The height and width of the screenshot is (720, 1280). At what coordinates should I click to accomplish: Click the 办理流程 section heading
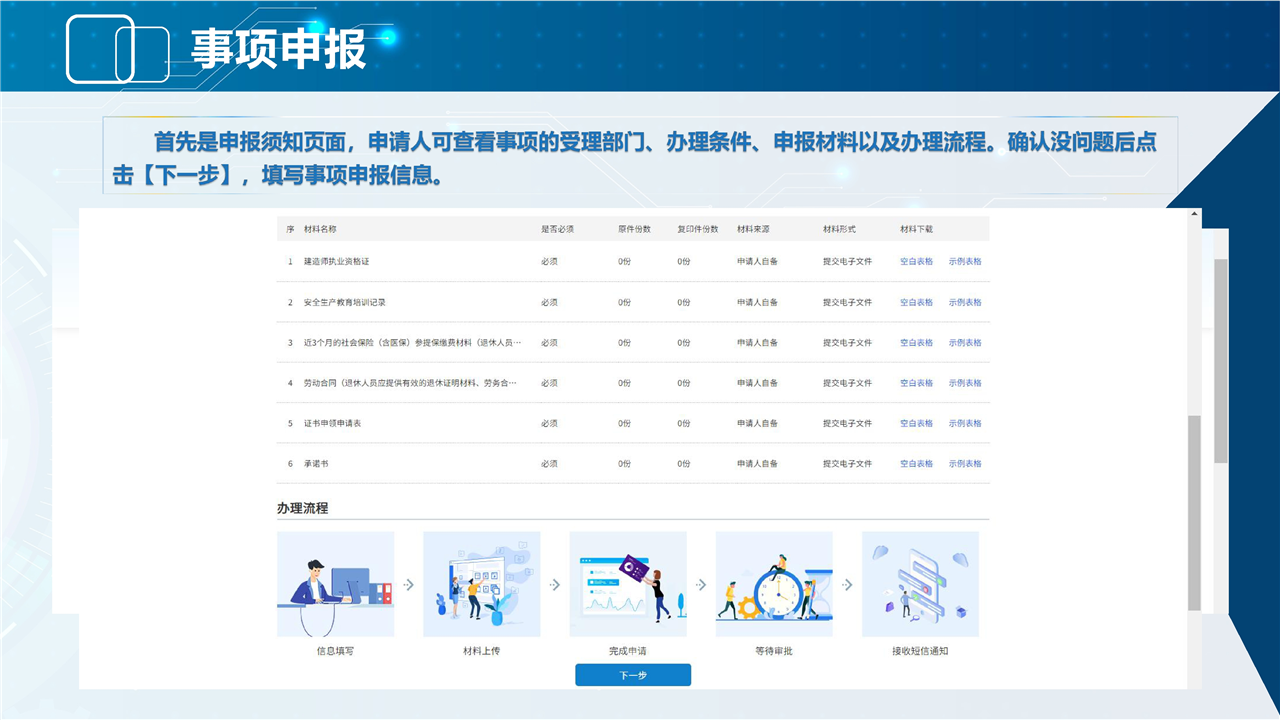coord(302,508)
